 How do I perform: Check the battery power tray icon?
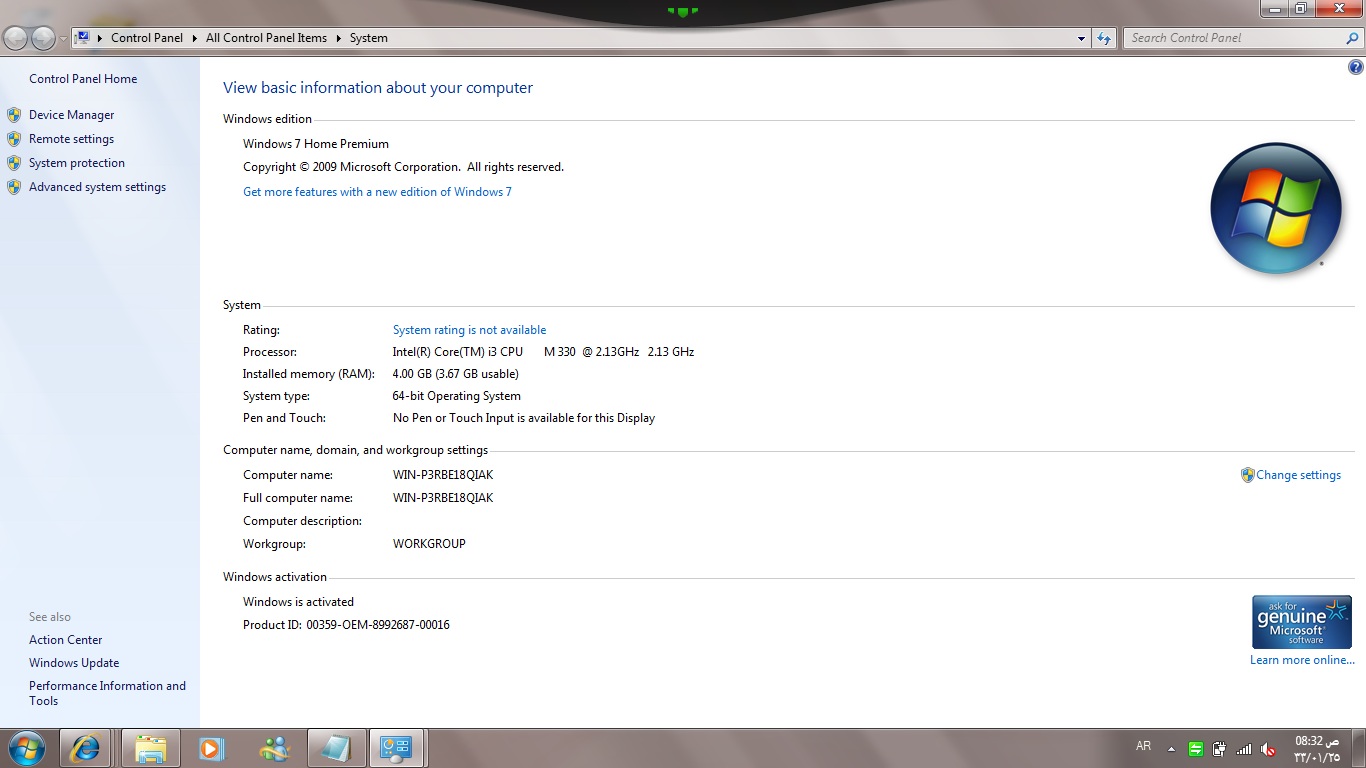pos(1220,749)
